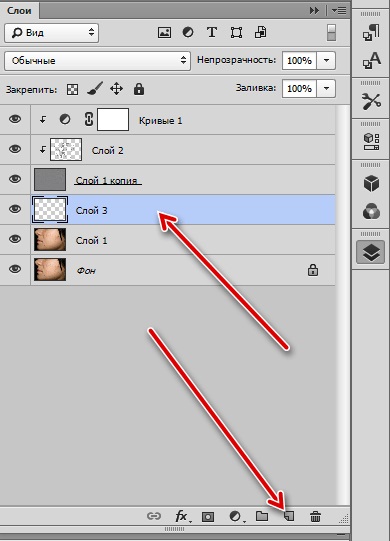Expand the Непрозрачность opacity dropdown arrow
Screen dimensions: 390x541
(326, 60)
